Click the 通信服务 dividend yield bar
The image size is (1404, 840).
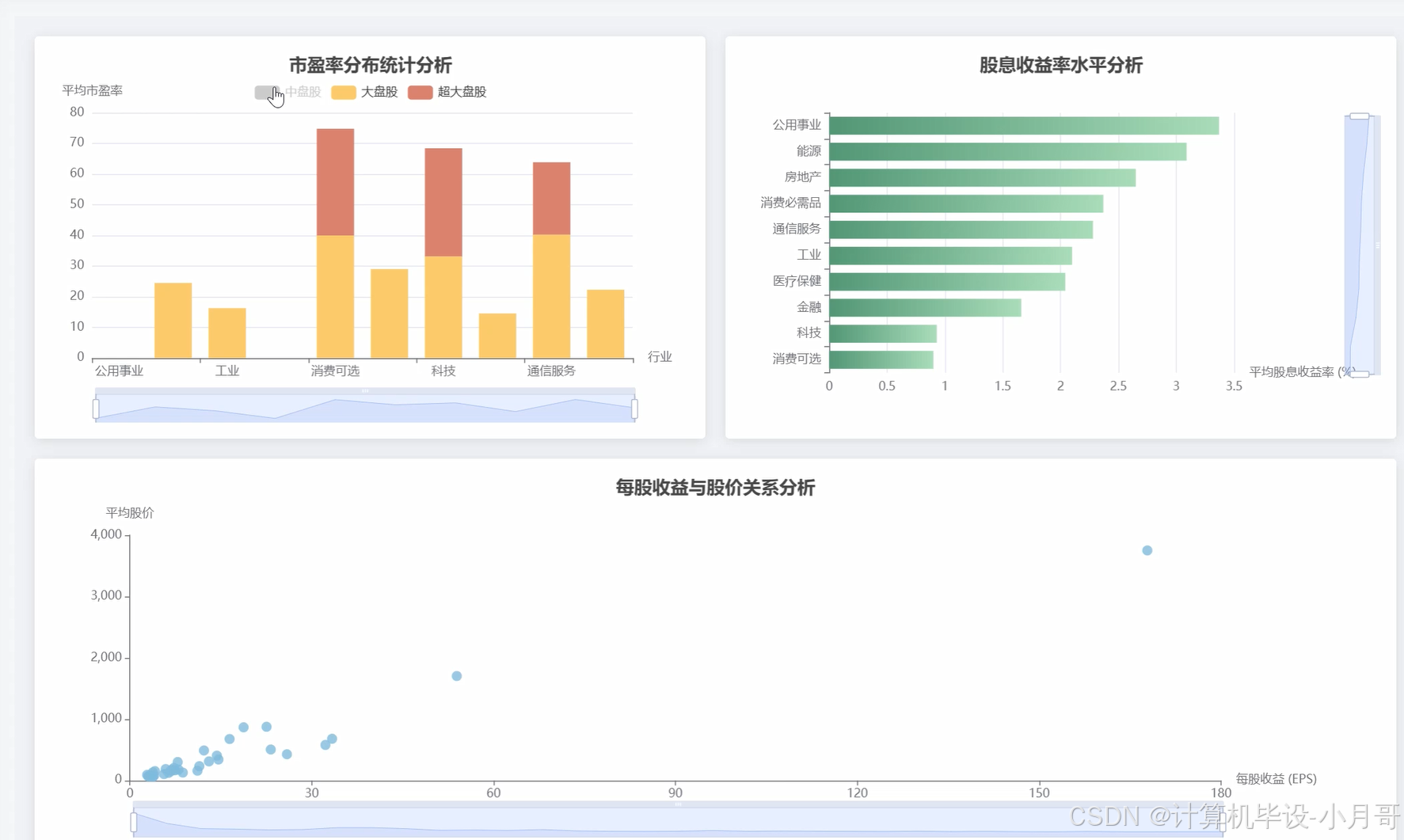coord(961,230)
